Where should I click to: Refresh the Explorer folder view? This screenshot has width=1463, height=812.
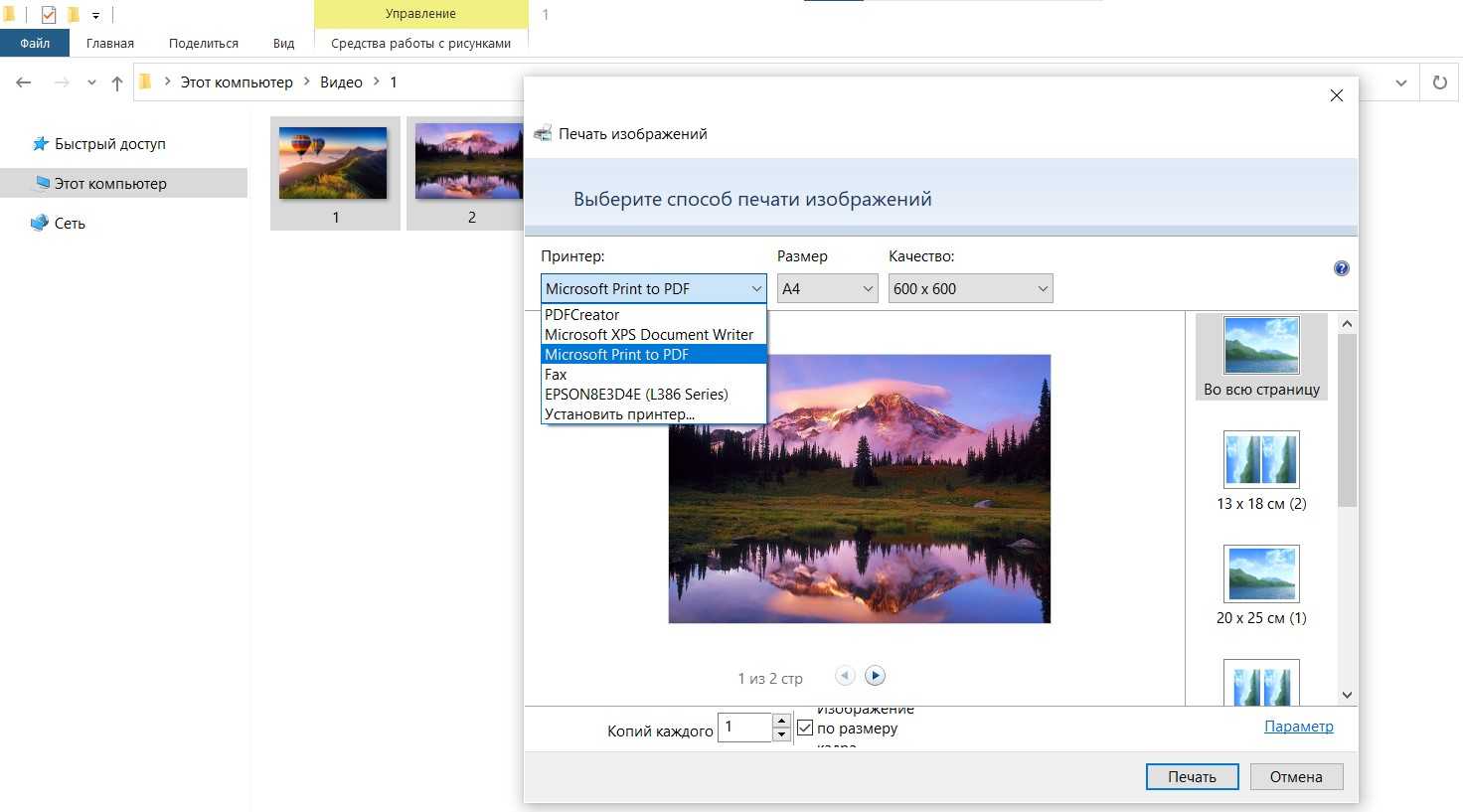pyautogui.click(x=1439, y=82)
